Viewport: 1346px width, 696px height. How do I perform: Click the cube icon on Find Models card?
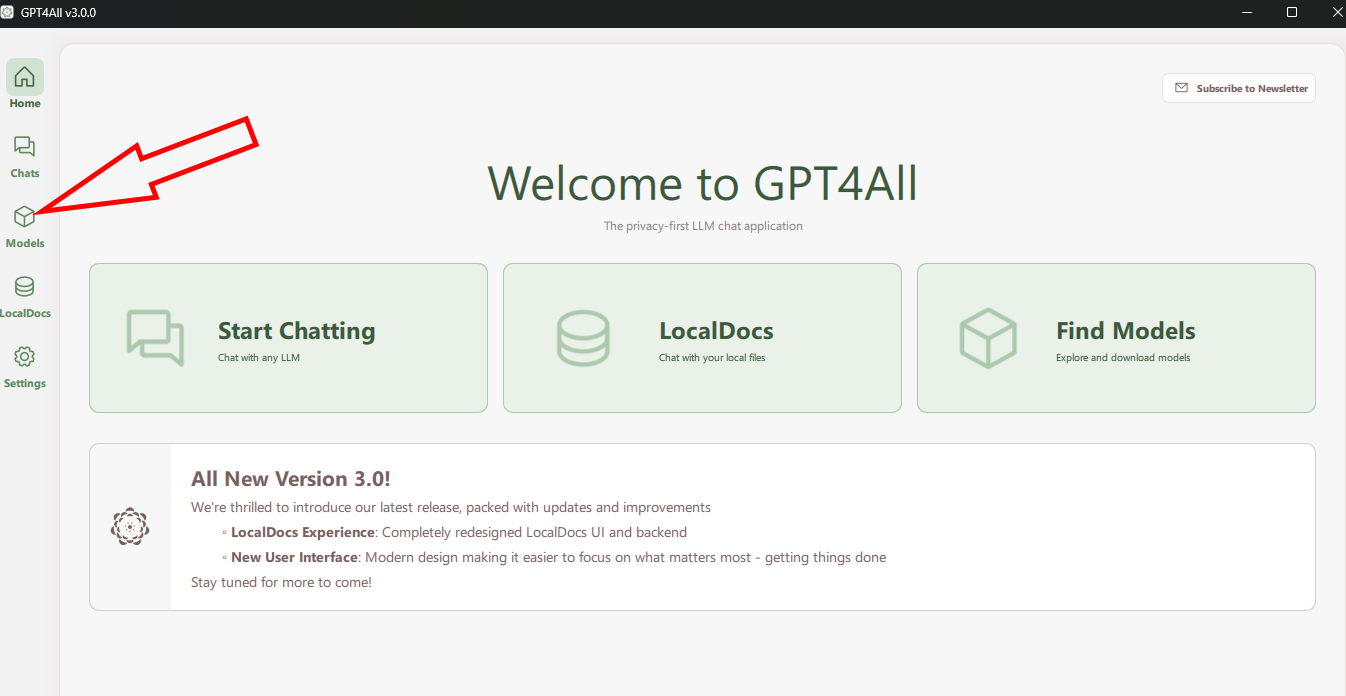988,338
